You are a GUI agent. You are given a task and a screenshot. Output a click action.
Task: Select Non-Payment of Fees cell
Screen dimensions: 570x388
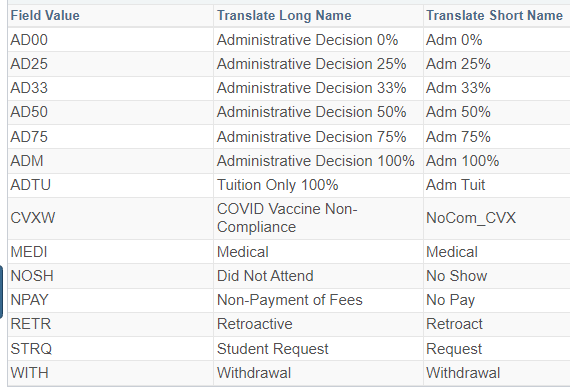point(289,300)
